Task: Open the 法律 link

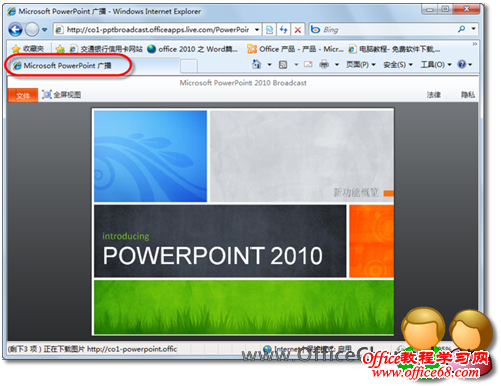Action: tap(434, 95)
